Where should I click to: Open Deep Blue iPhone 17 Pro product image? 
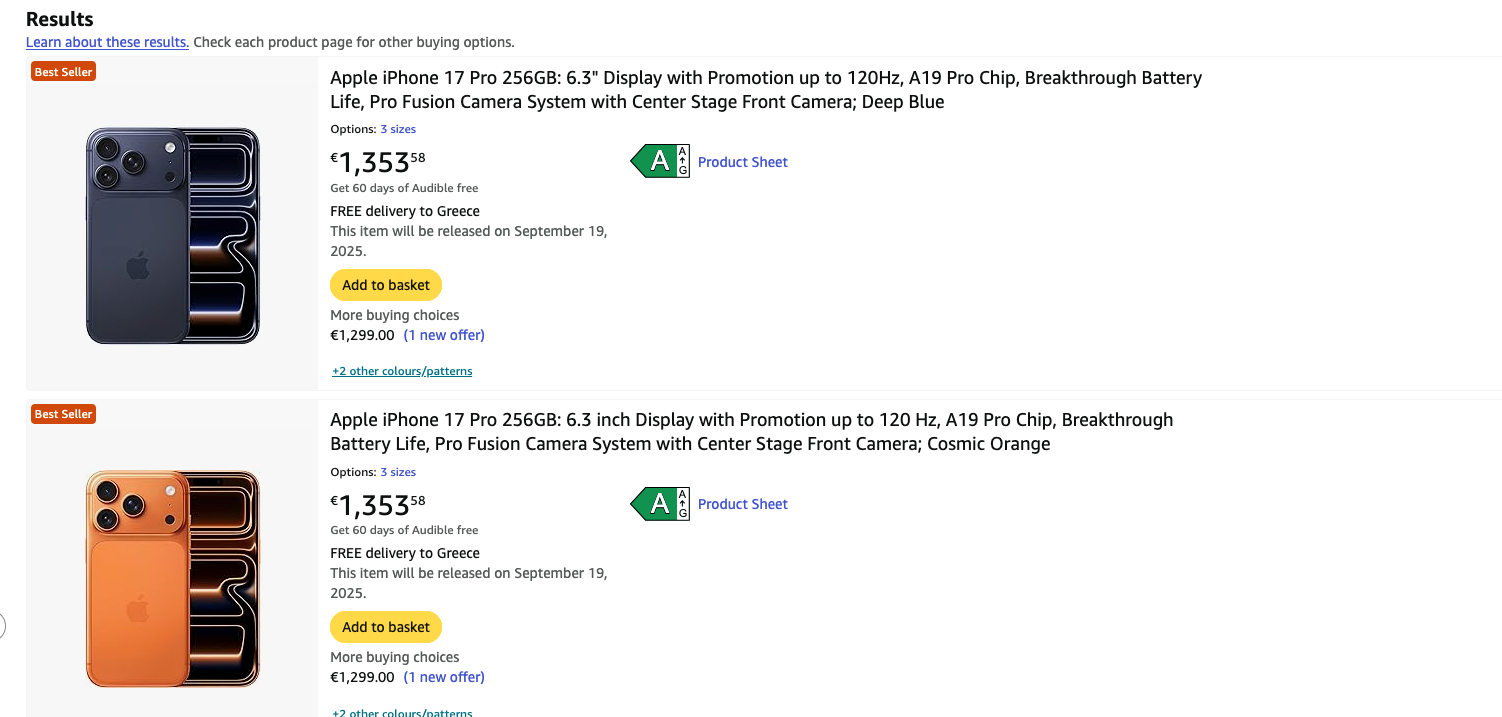coord(172,236)
